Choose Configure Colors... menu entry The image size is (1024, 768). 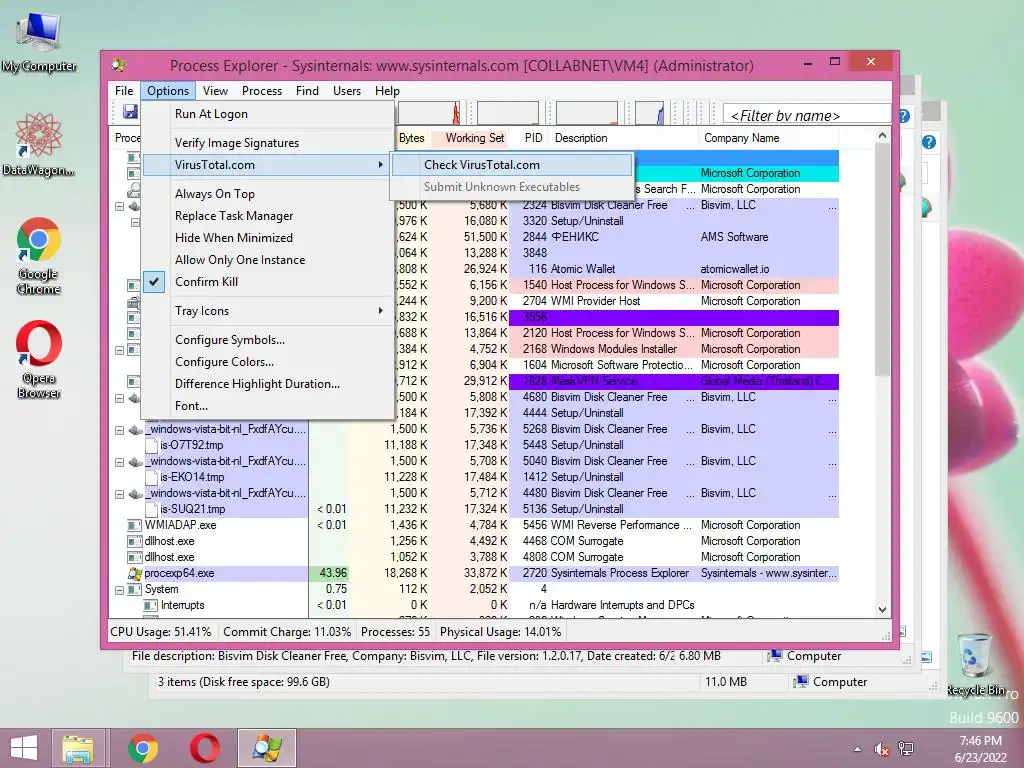click(x=267, y=362)
